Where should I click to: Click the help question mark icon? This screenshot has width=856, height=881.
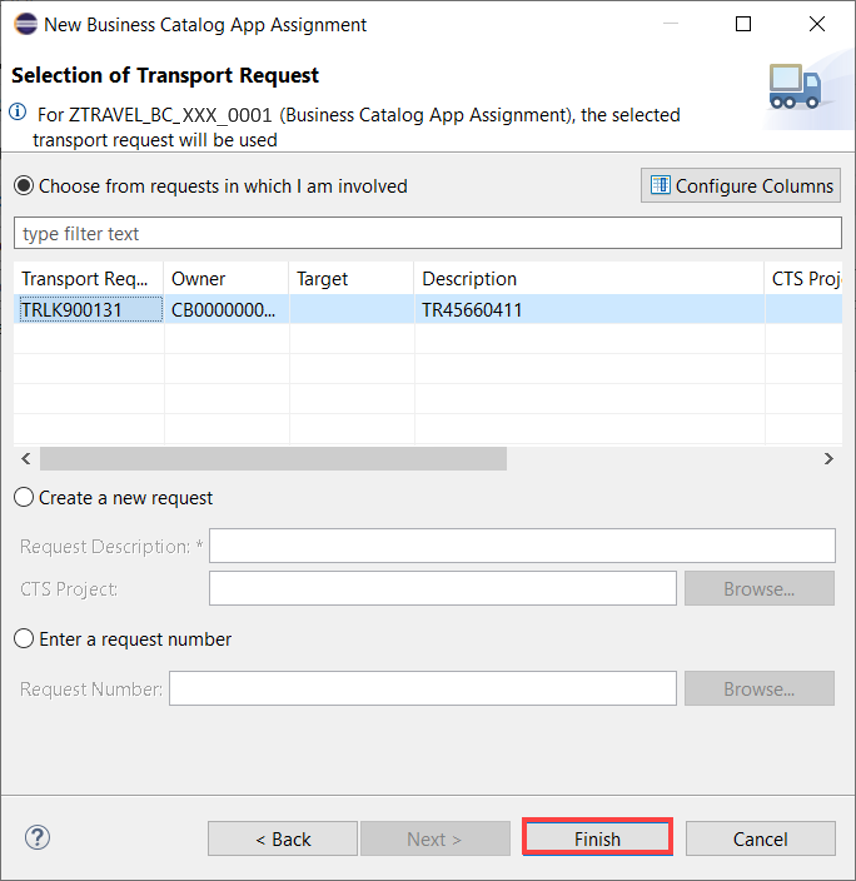pyautogui.click(x=37, y=838)
